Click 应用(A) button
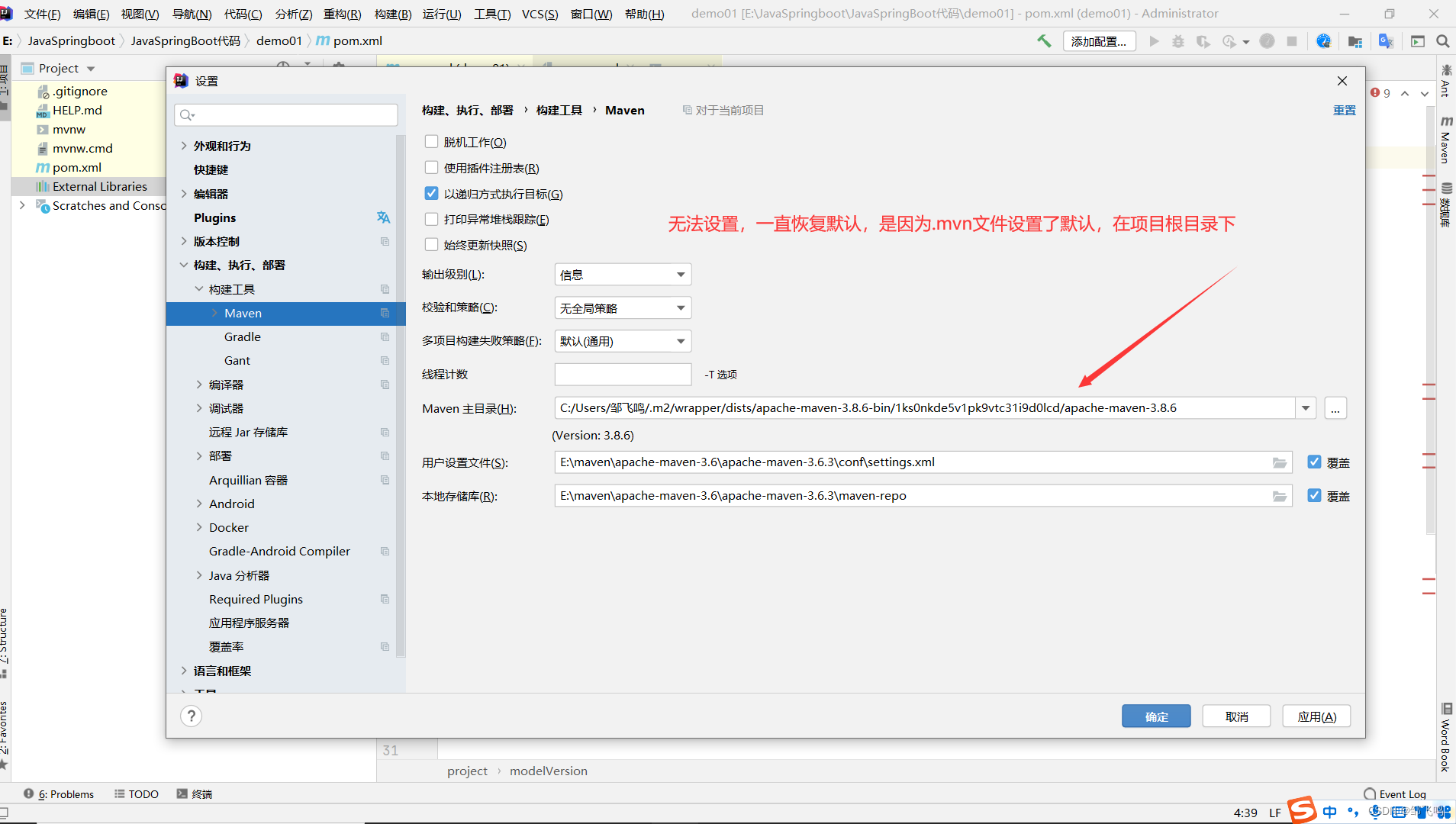 coord(1316,716)
